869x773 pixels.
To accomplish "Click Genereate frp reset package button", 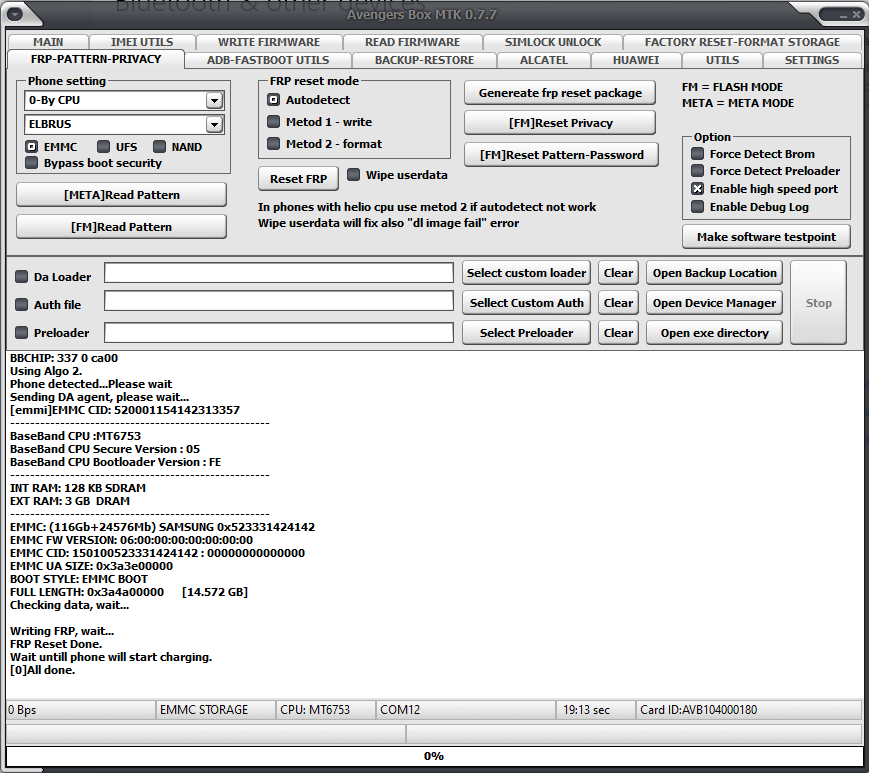I will (560, 93).
